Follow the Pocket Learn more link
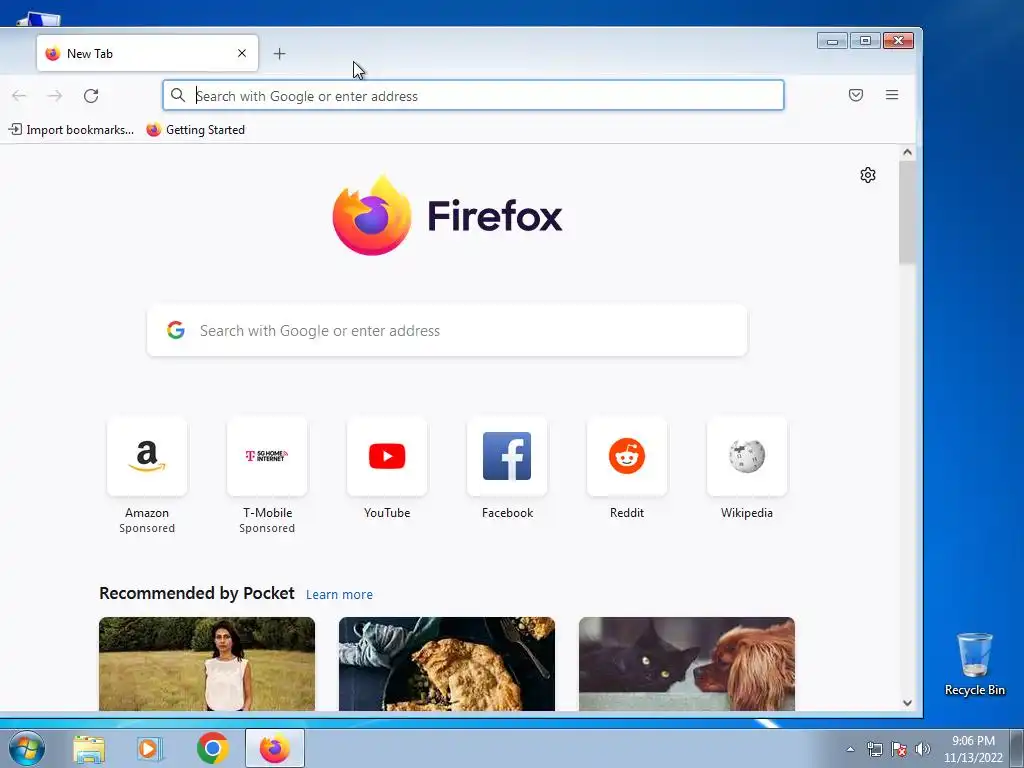Screen dimensions: 1024x768 pyautogui.click(x=340, y=594)
